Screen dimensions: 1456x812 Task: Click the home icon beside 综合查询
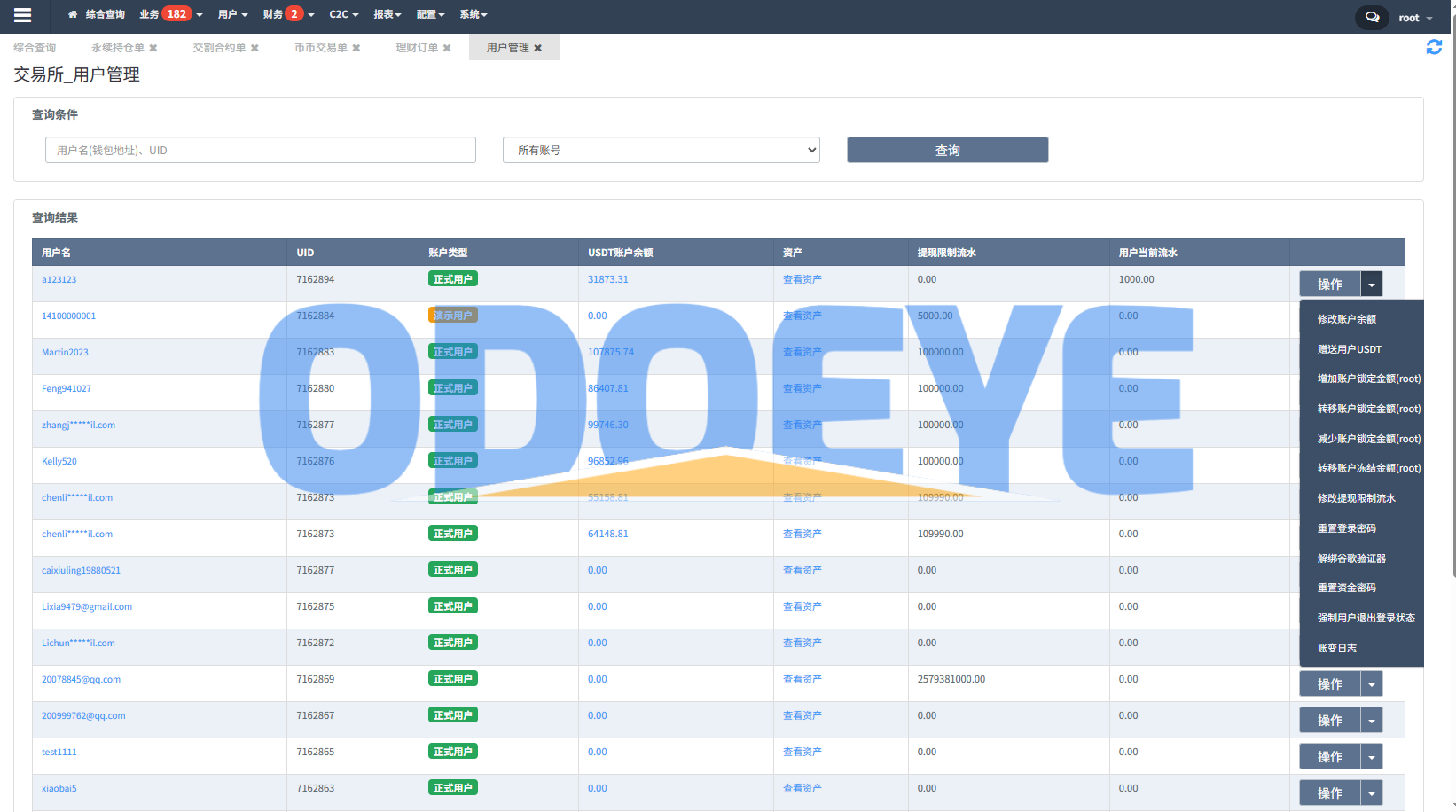(x=73, y=14)
